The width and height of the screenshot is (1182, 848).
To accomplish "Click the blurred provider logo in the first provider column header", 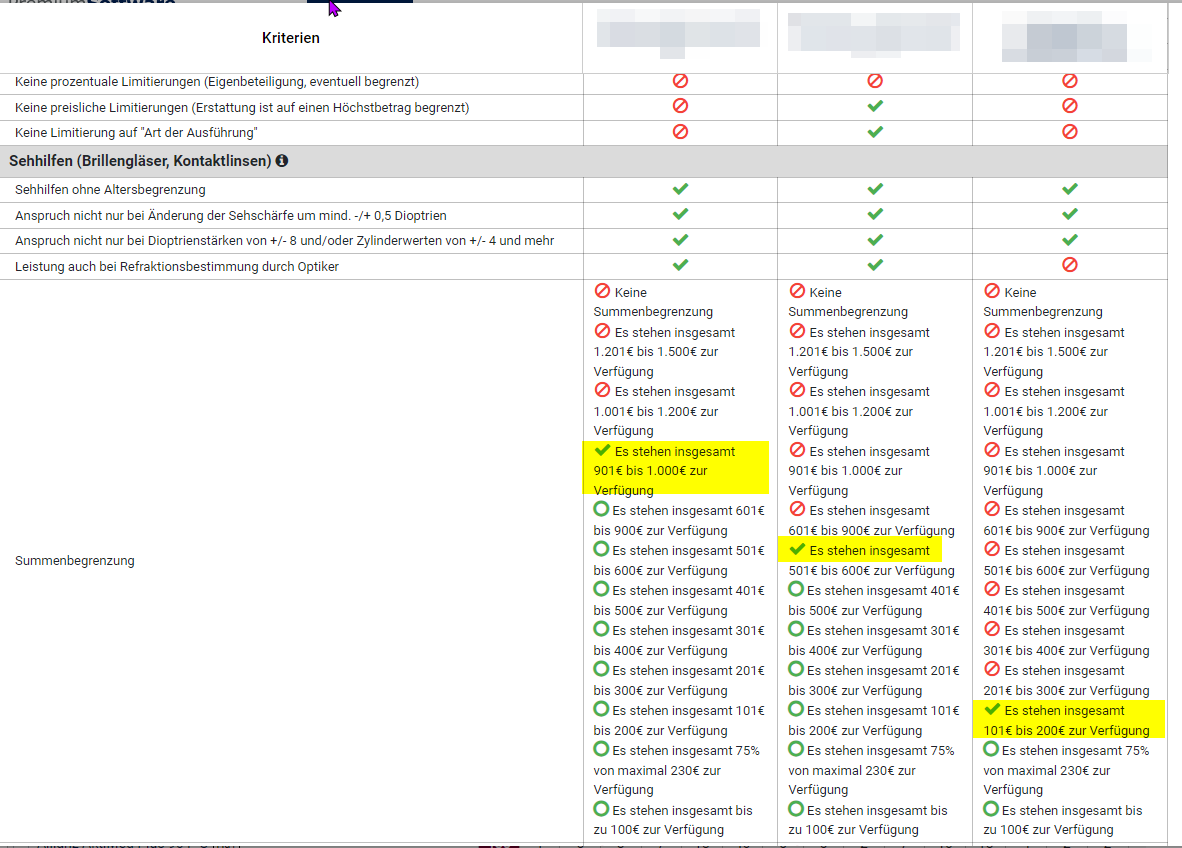I will click(678, 33).
